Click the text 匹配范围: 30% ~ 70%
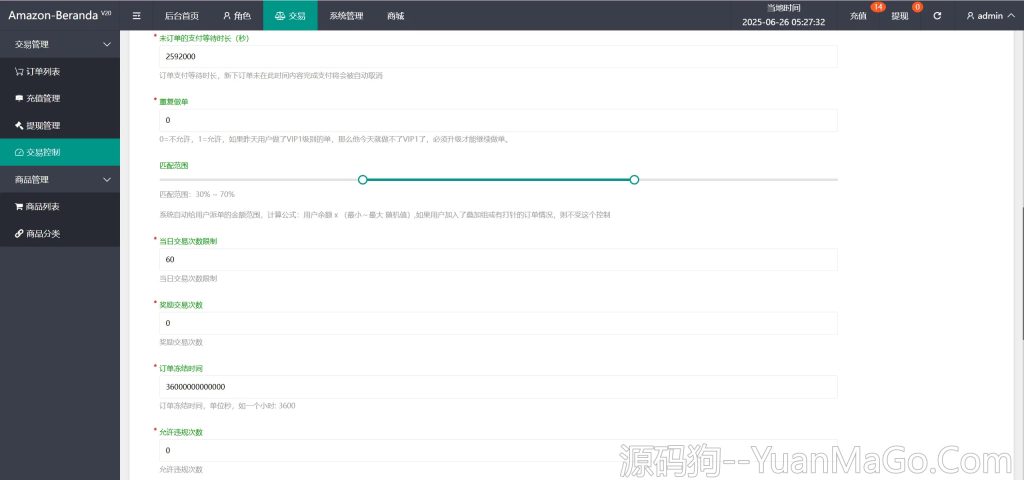 (197, 195)
